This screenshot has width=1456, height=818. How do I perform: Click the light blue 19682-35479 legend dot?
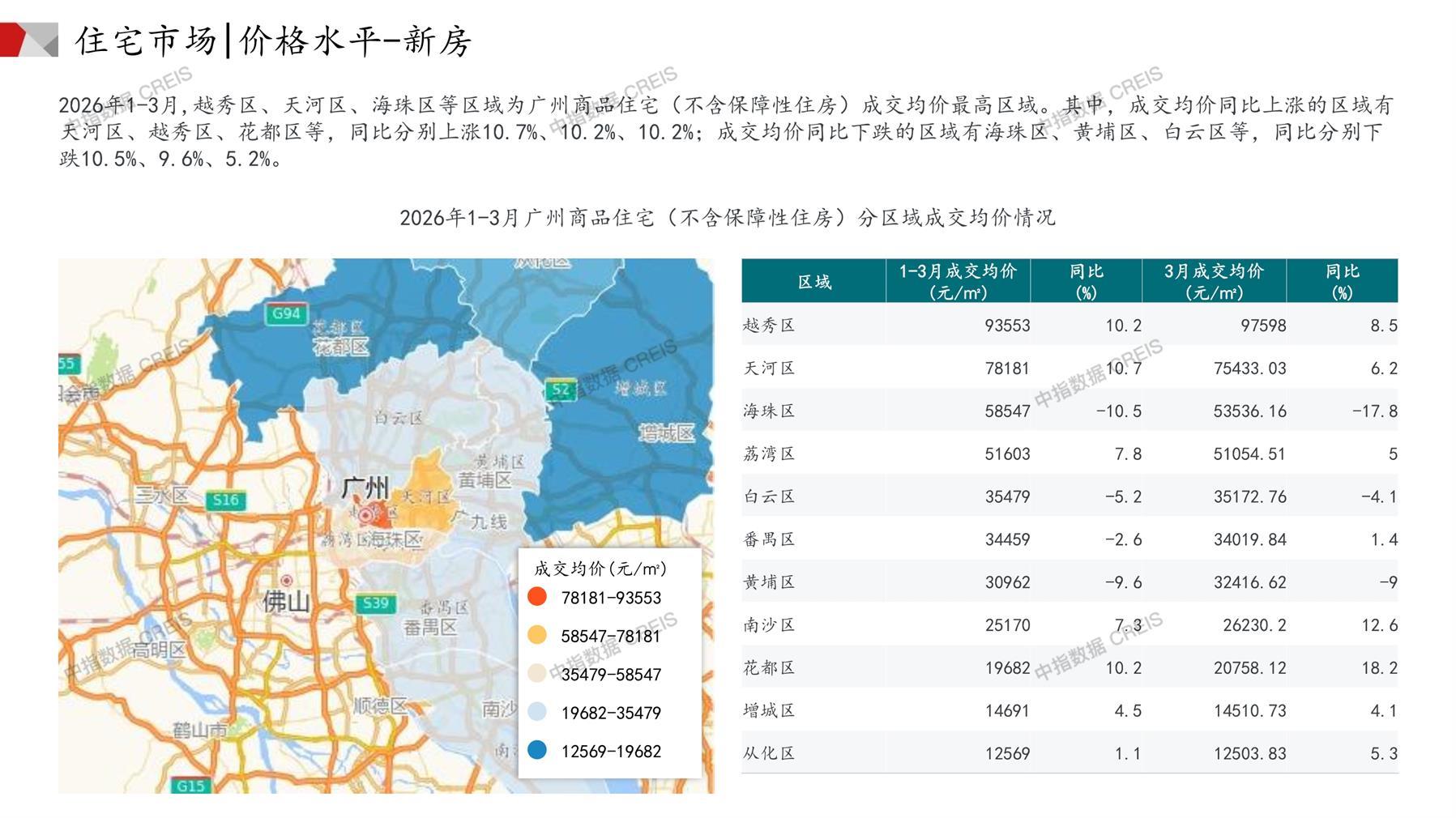click(x=537, y=712)
